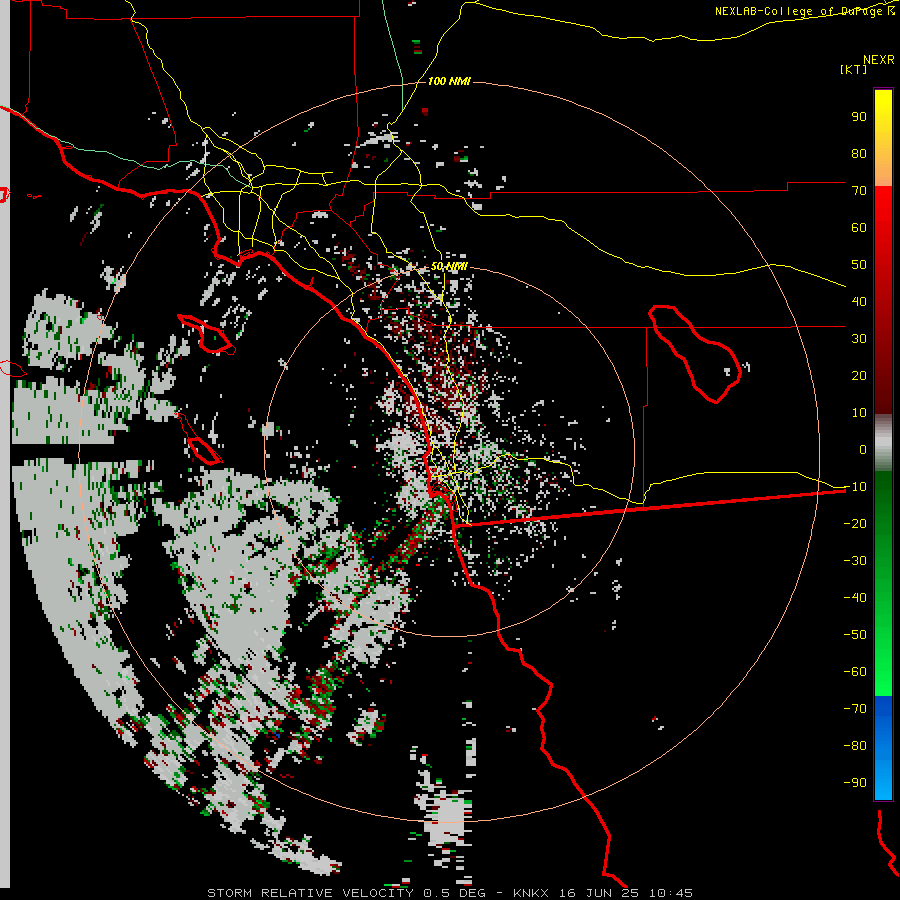Click the 20 value on velocity scale
Image resolution: width=900 pixels, height=900 pixels.
click(859, 376)
